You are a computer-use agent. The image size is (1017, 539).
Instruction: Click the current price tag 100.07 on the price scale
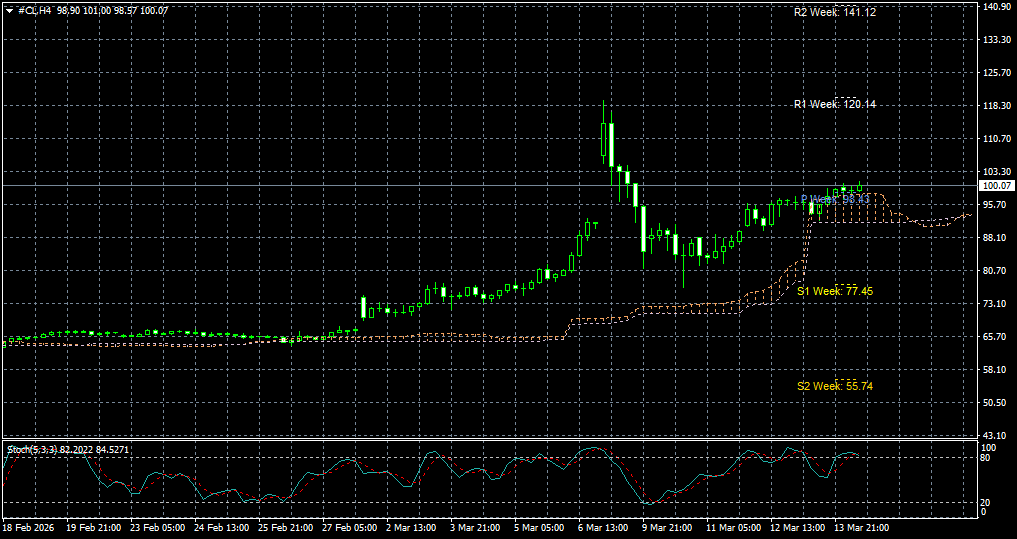997,186
